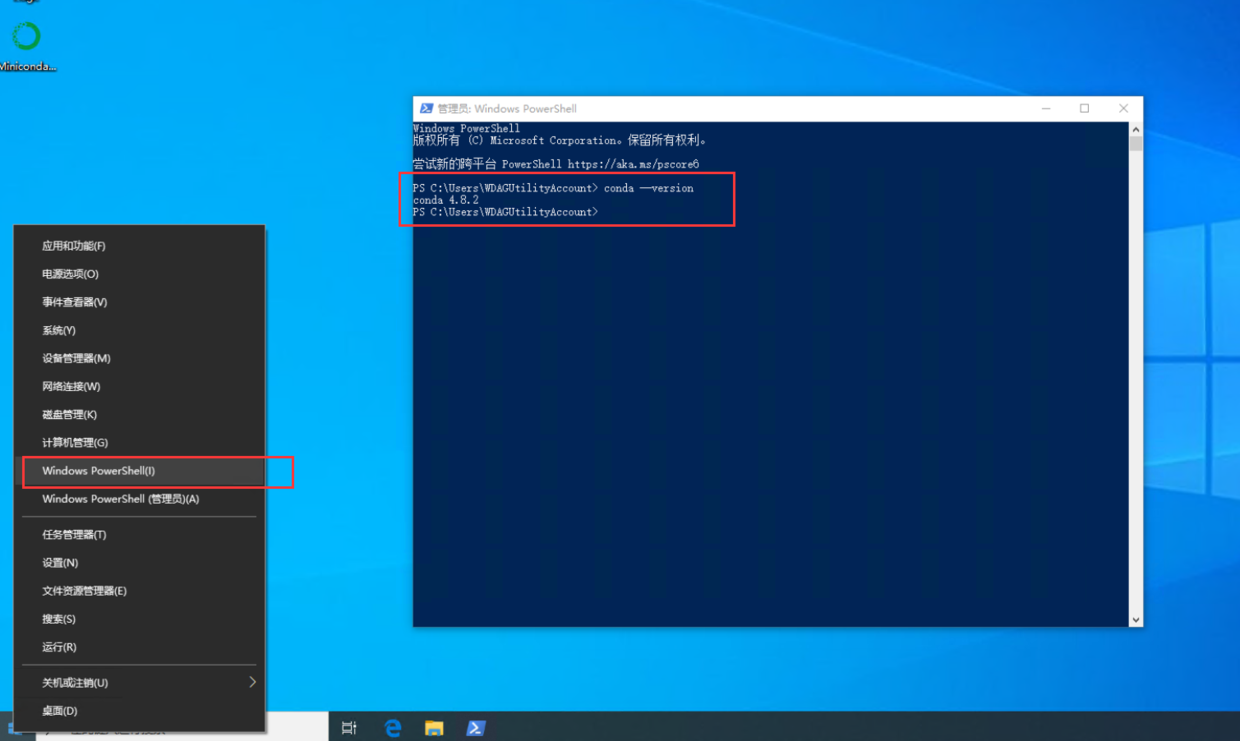Open File Explorer from taskbar
The image size is (1240, 741).
(x=434, y=728)
